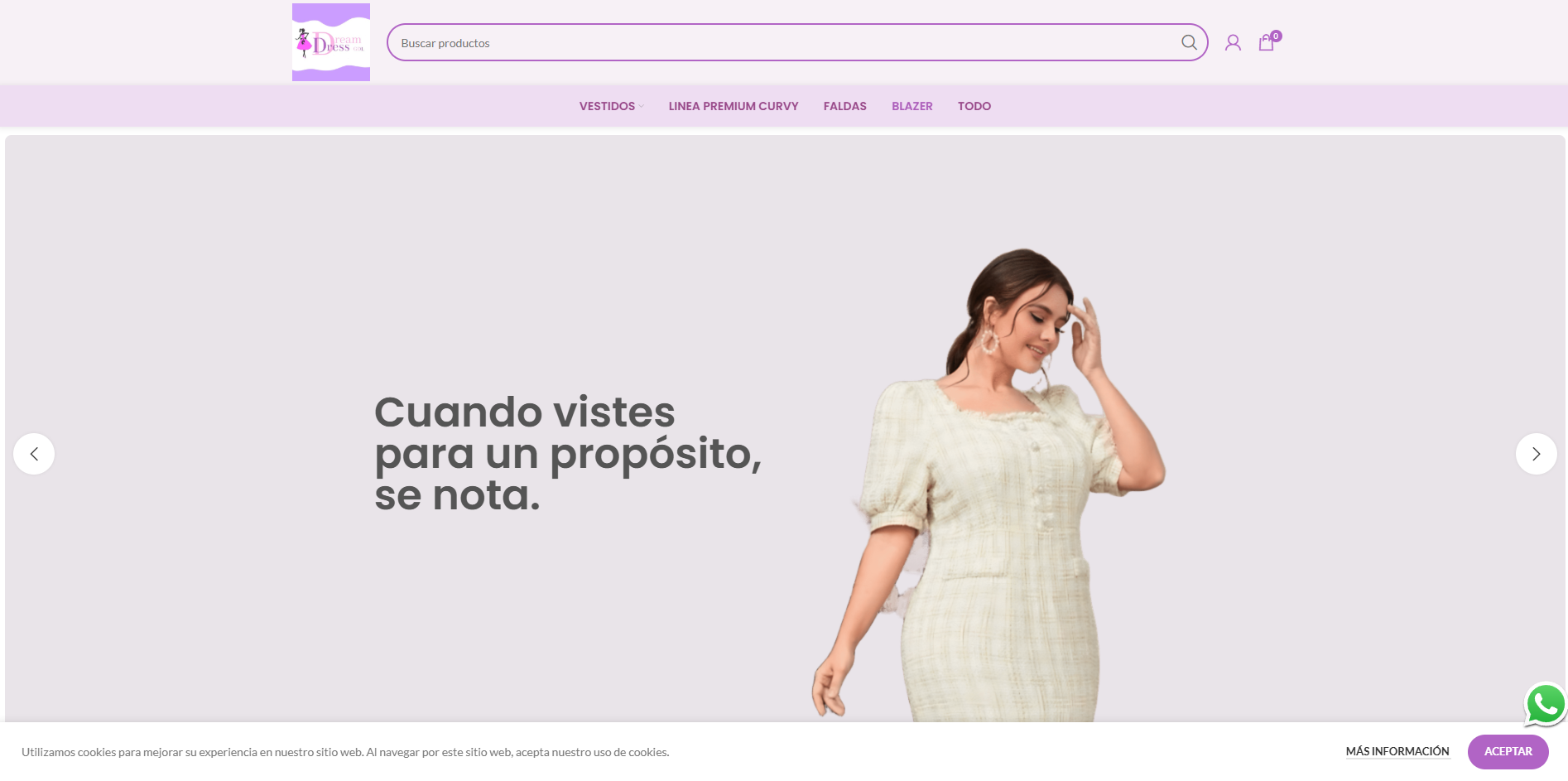Go to next slide arrow
The width and height of the screenshot is (1568, 781).
pos(1536,454)
